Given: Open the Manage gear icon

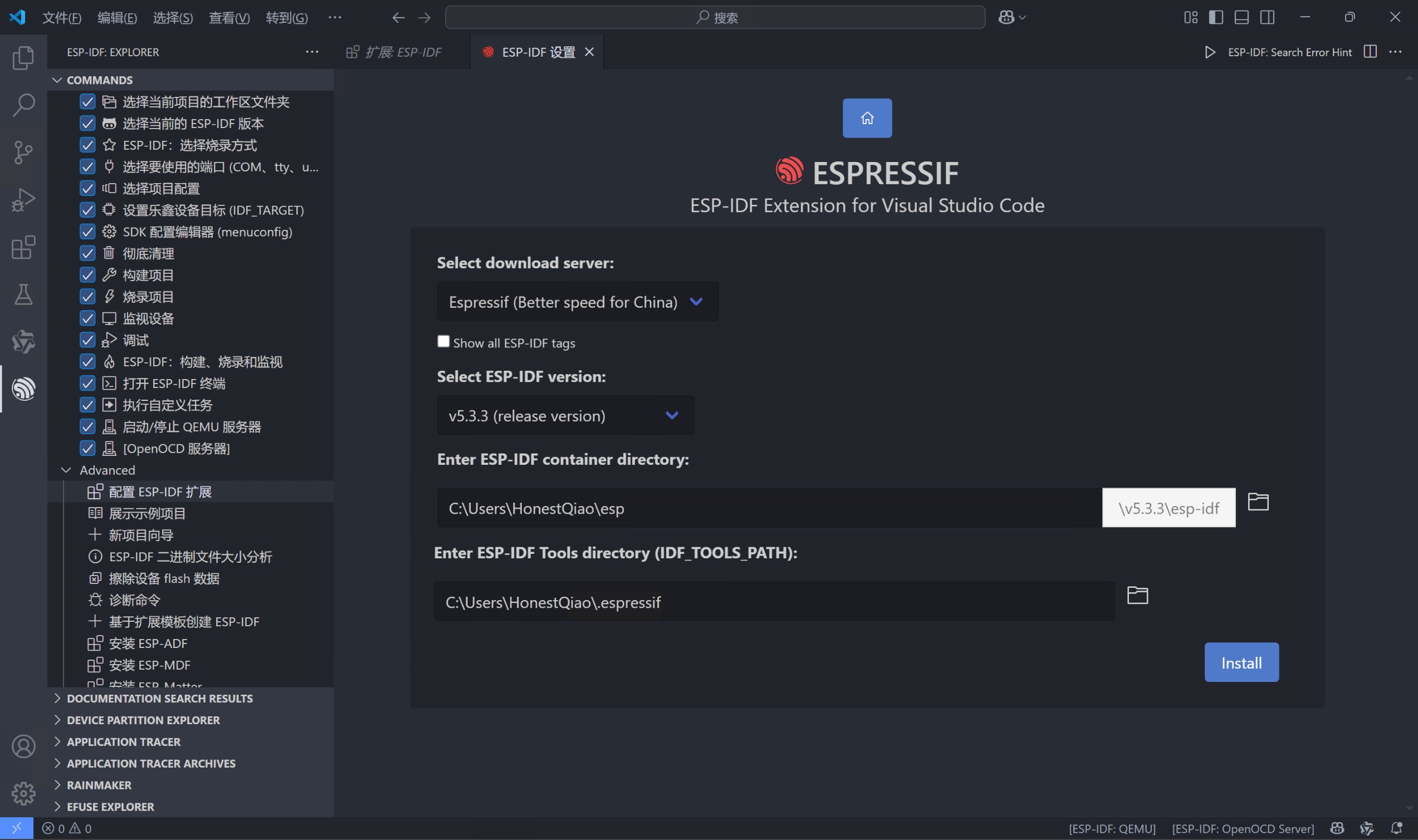Looking at the screenshot, I should point(23,794).
